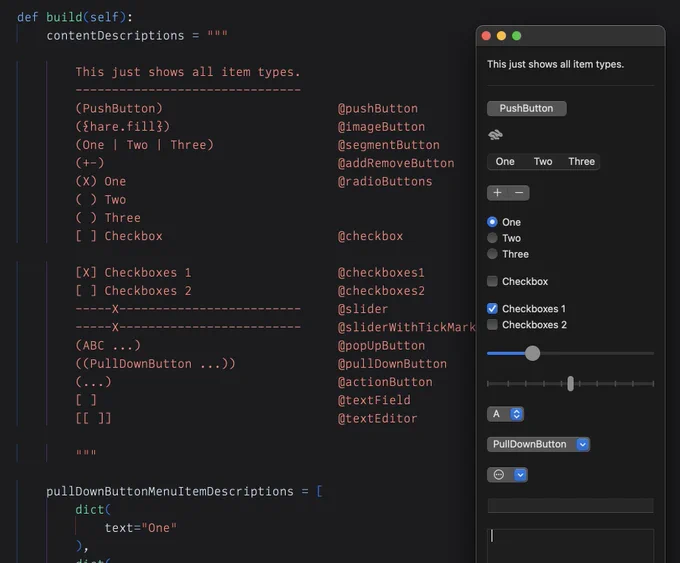
Task: Click the ((PullDownButton ...)) code text
Action: (155, 363)
